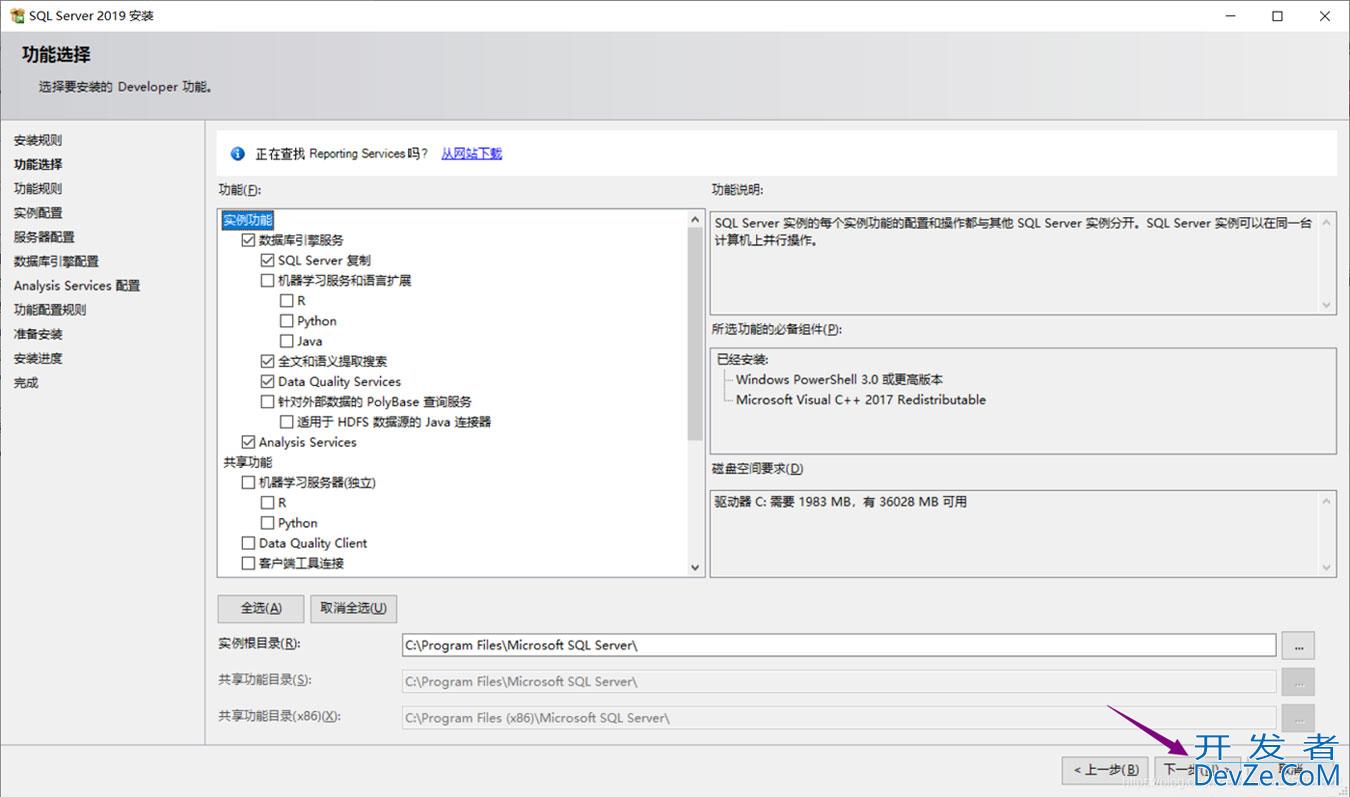Minimize the SQL Server setup window
The width and height of the screenshot is (1350, 797).
coord(1231,16)
